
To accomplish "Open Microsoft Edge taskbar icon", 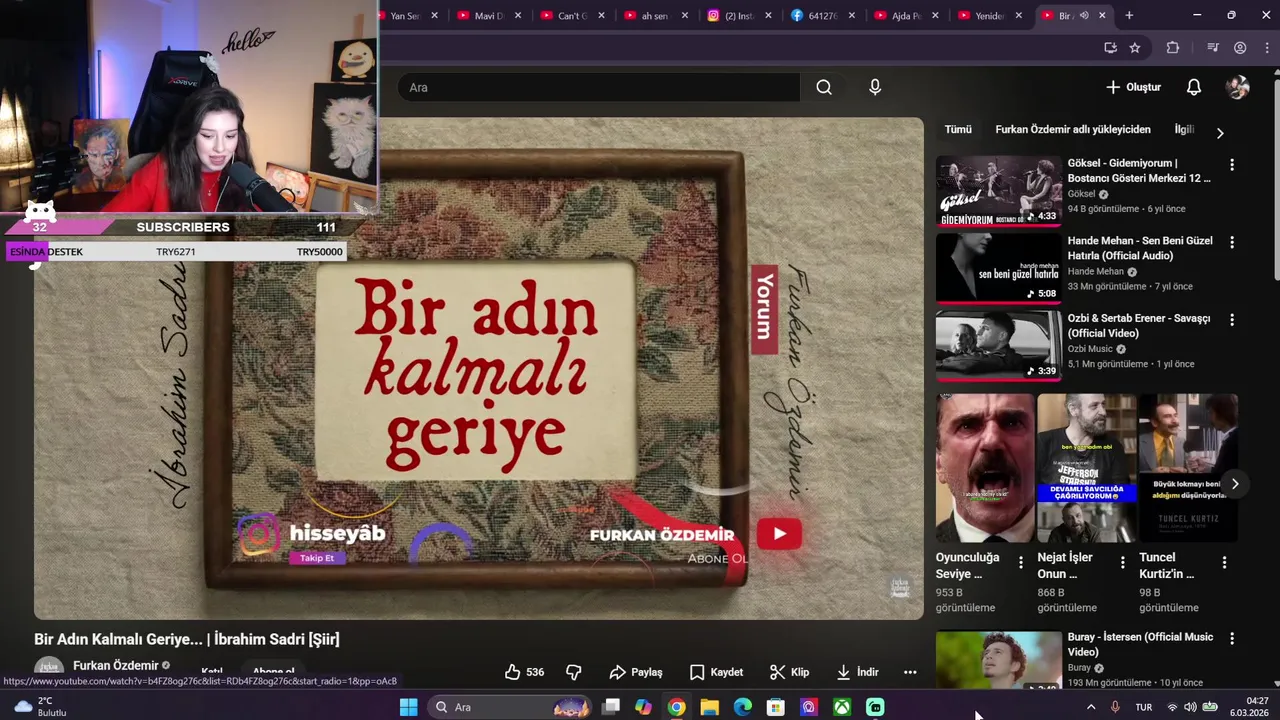I will click(x=742, y=707).
